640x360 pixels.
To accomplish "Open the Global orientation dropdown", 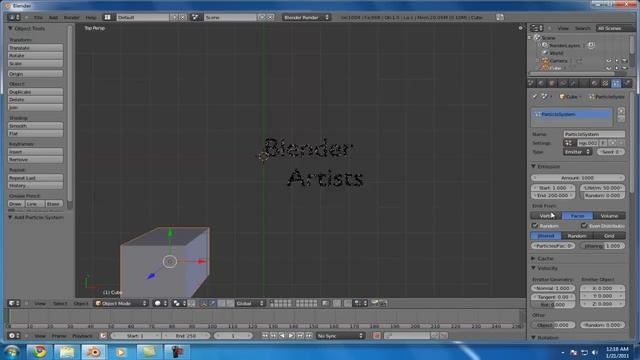I will (x=250, y=303).
